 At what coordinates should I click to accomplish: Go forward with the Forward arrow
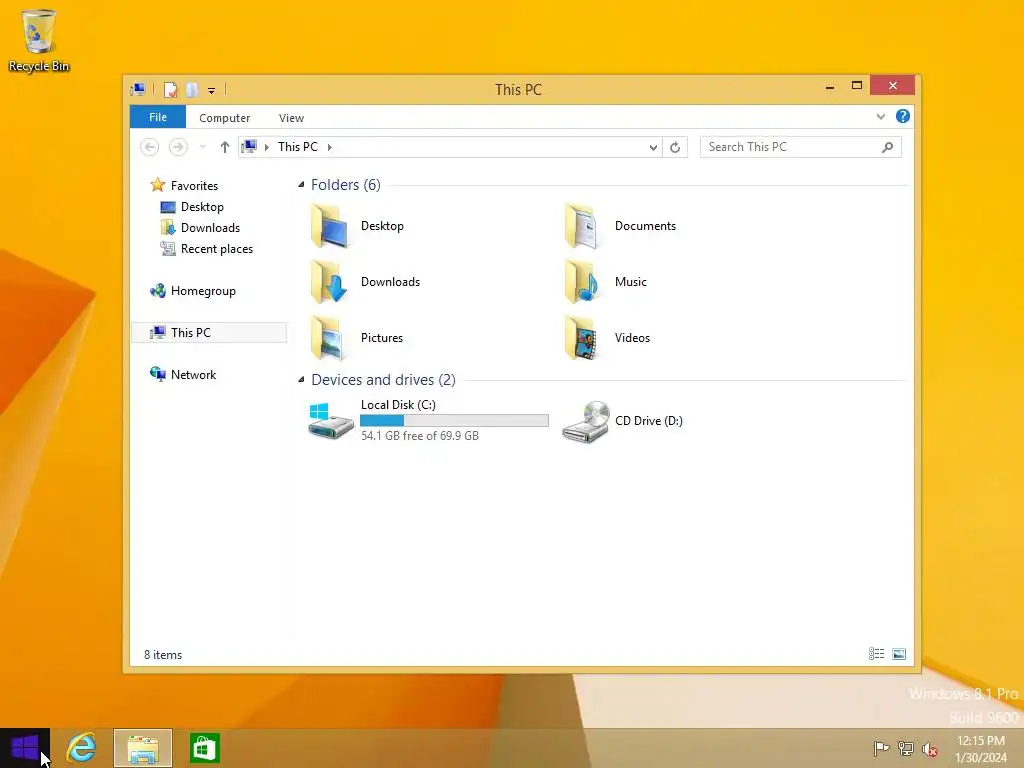click(x=178, y=147)
